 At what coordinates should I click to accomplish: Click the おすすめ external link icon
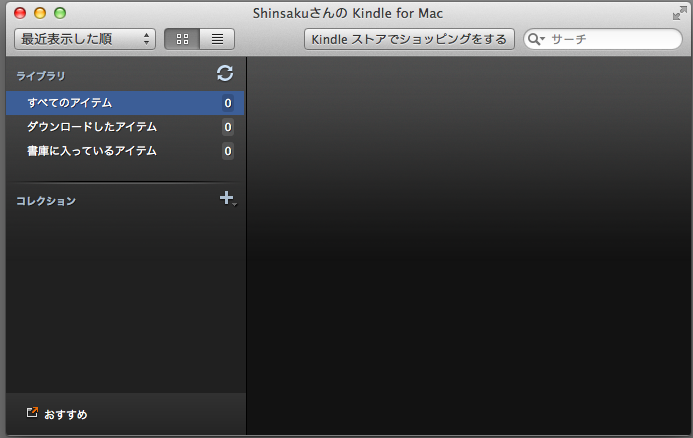[x=32, y=412]
